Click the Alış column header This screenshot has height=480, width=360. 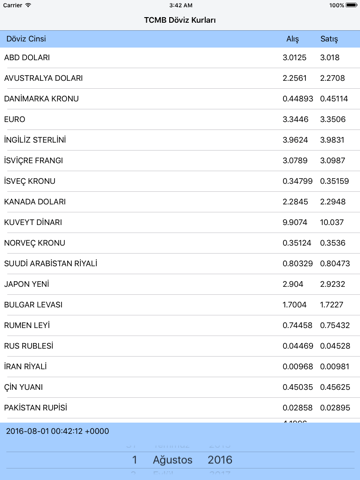pos(292,39)
